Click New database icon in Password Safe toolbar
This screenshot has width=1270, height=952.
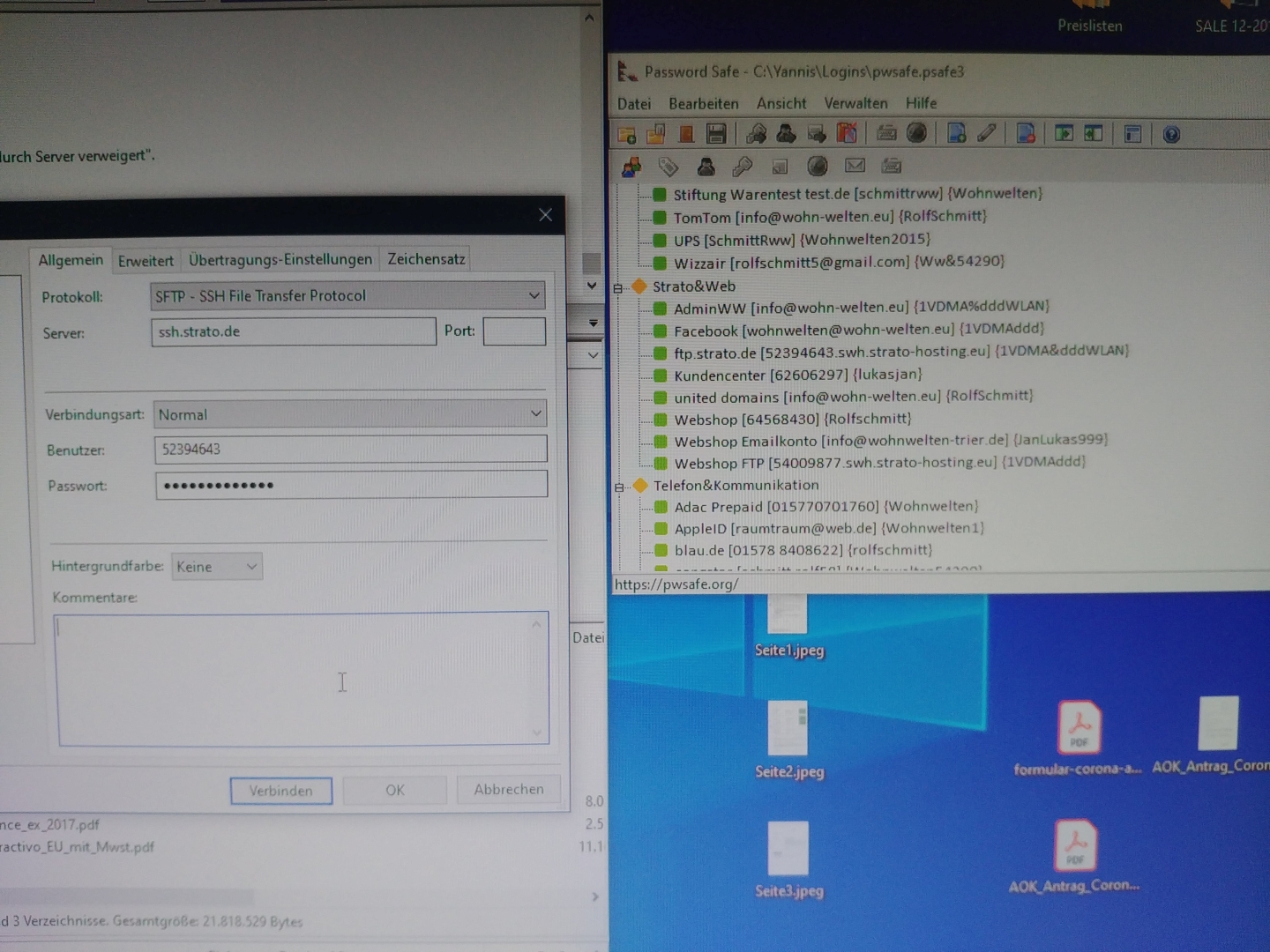point(627,134)
